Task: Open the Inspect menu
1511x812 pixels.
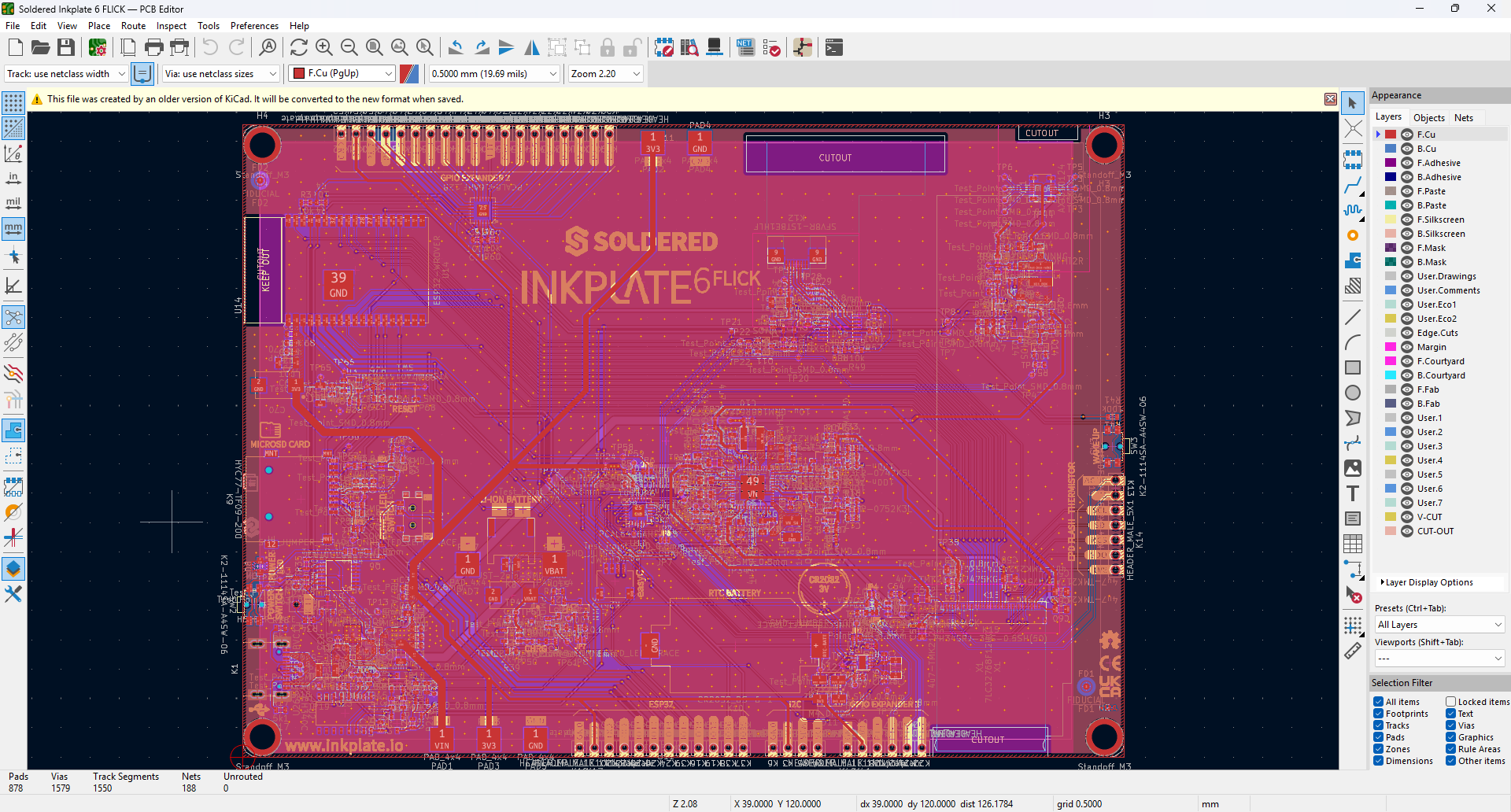Action: click(171, 26)
